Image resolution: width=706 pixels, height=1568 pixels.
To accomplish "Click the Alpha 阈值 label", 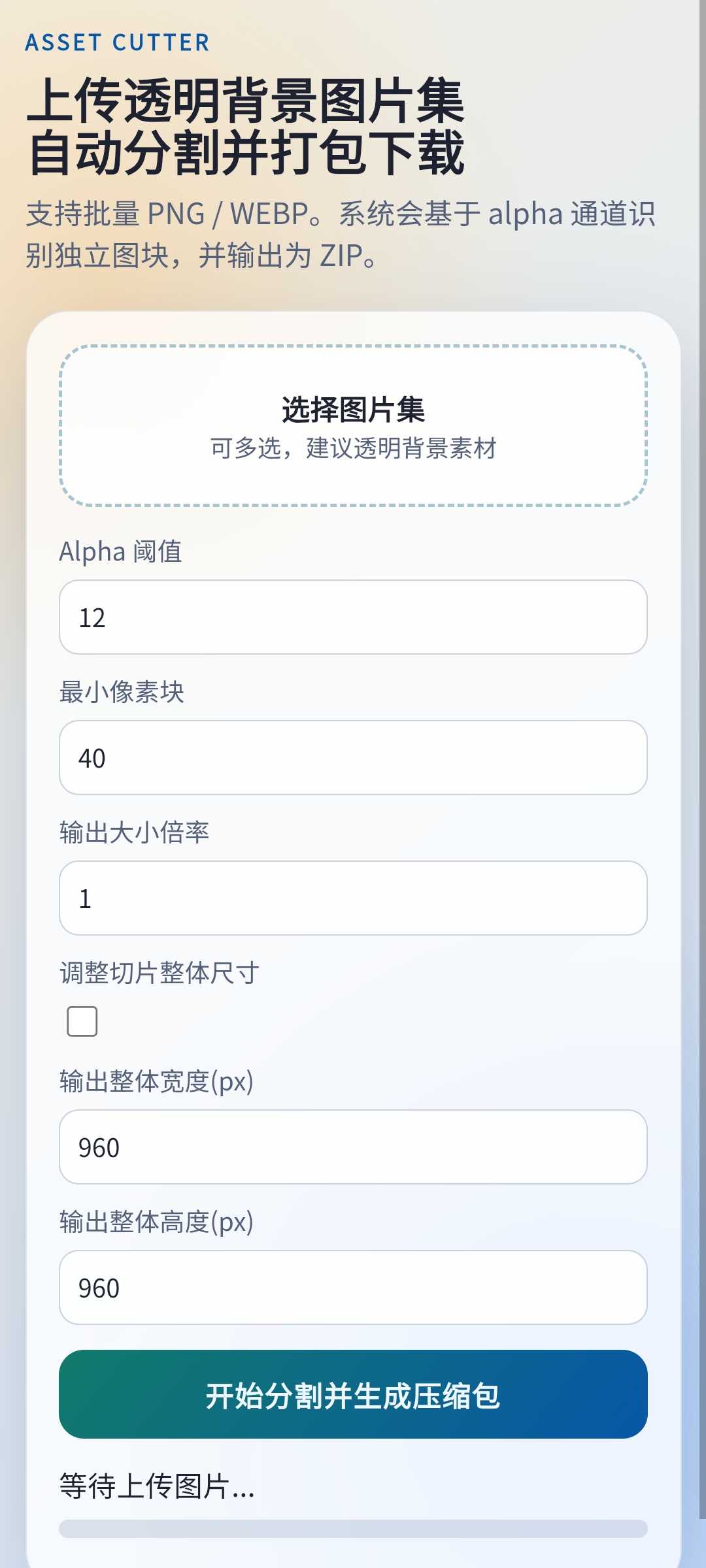I will [120, 551].
